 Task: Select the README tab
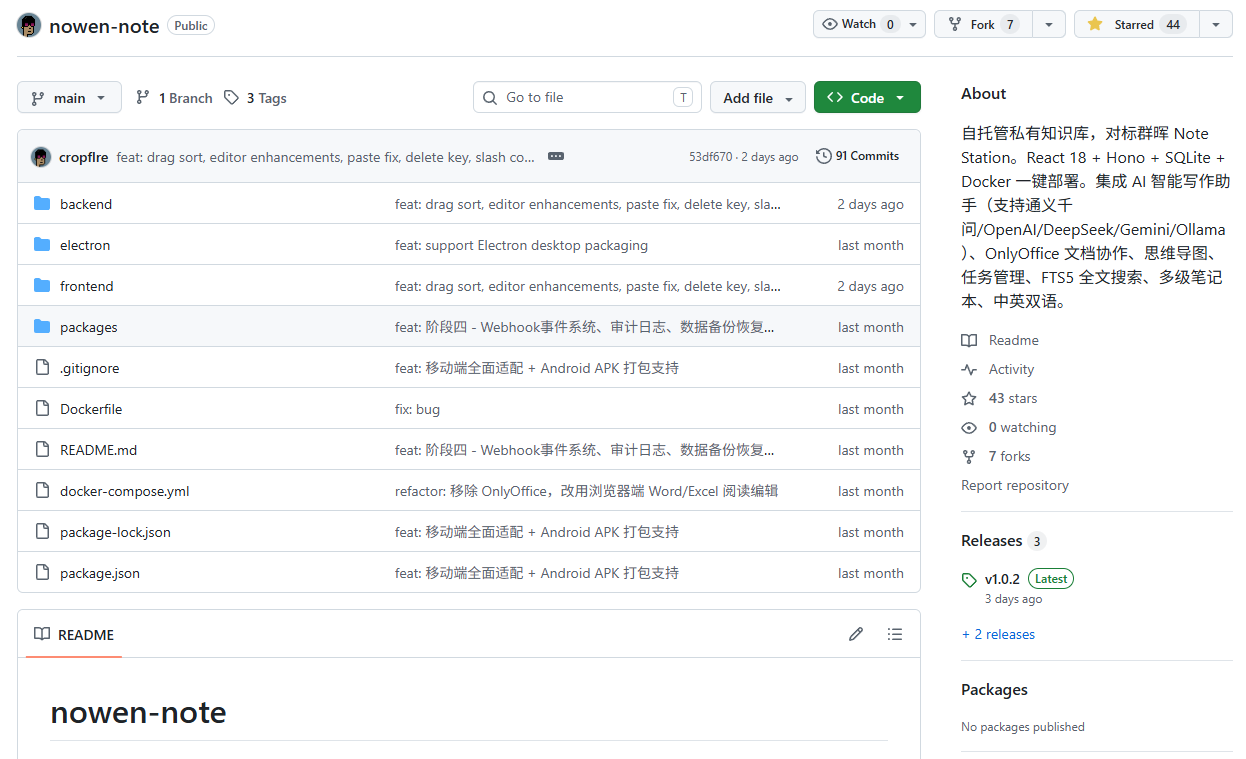(x=74, y=634)
